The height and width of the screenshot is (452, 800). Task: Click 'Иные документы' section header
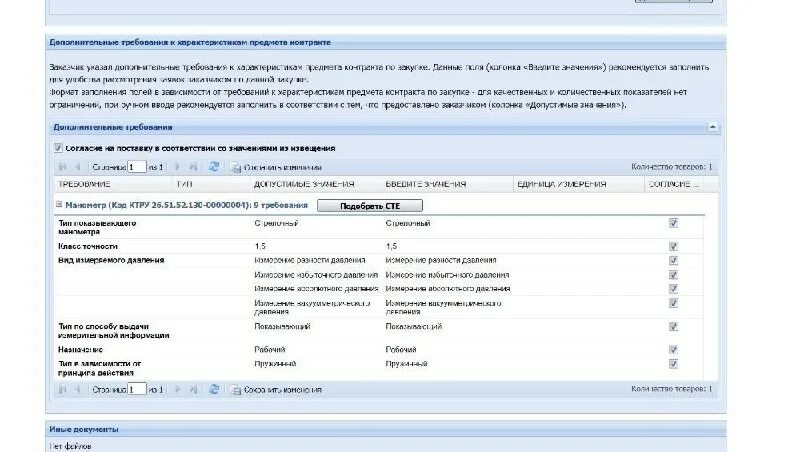point(84,430)
